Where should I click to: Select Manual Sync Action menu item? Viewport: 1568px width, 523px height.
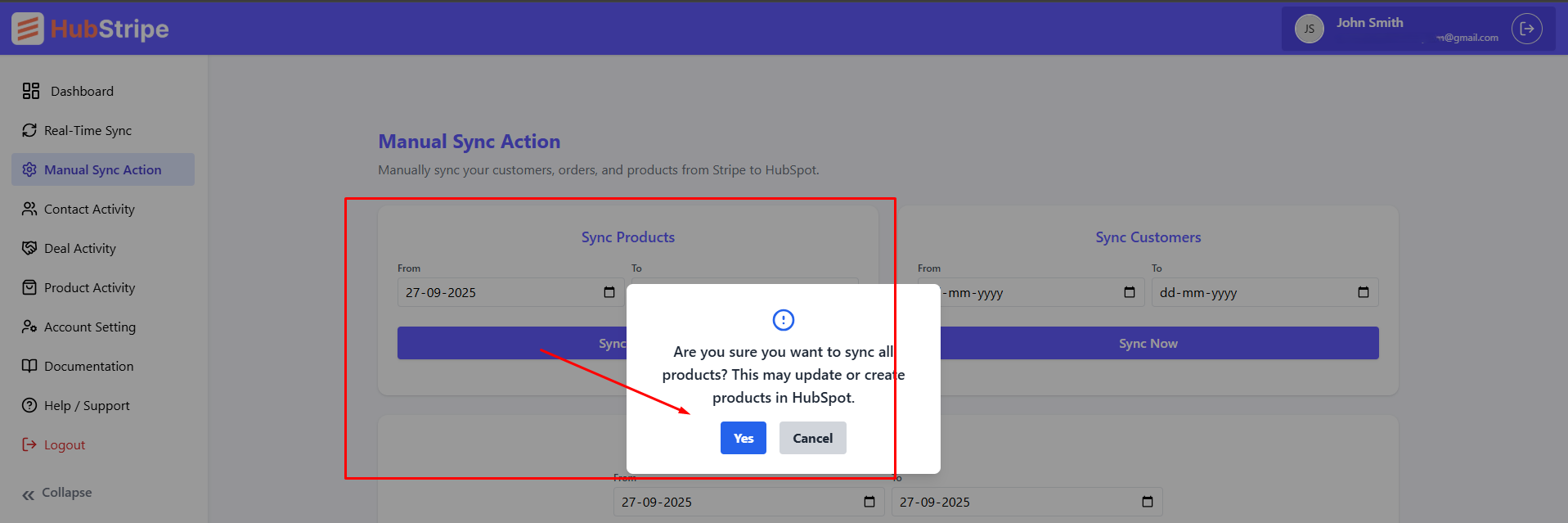[103, 169]
